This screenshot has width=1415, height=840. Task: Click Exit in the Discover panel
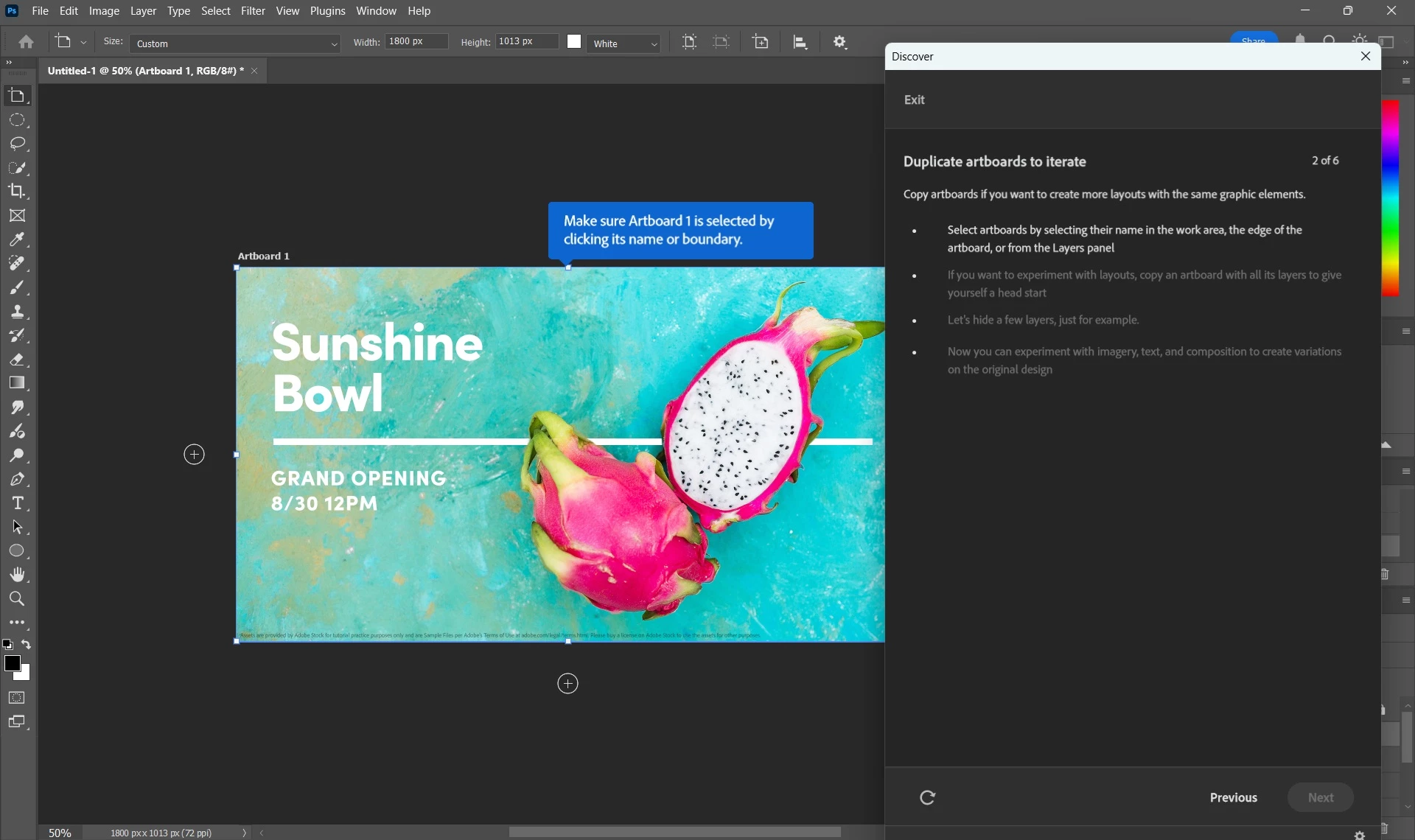click(x=914, y=99)
